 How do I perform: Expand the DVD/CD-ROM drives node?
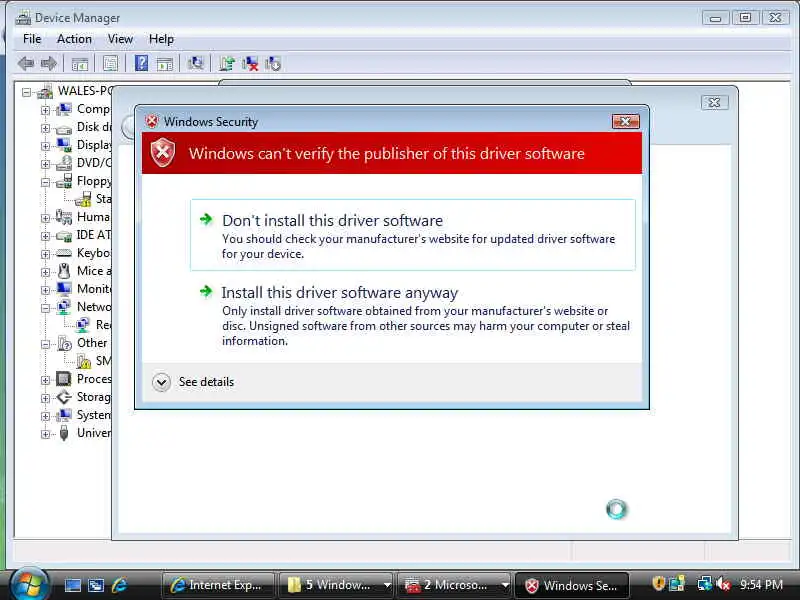pos(45,164)
